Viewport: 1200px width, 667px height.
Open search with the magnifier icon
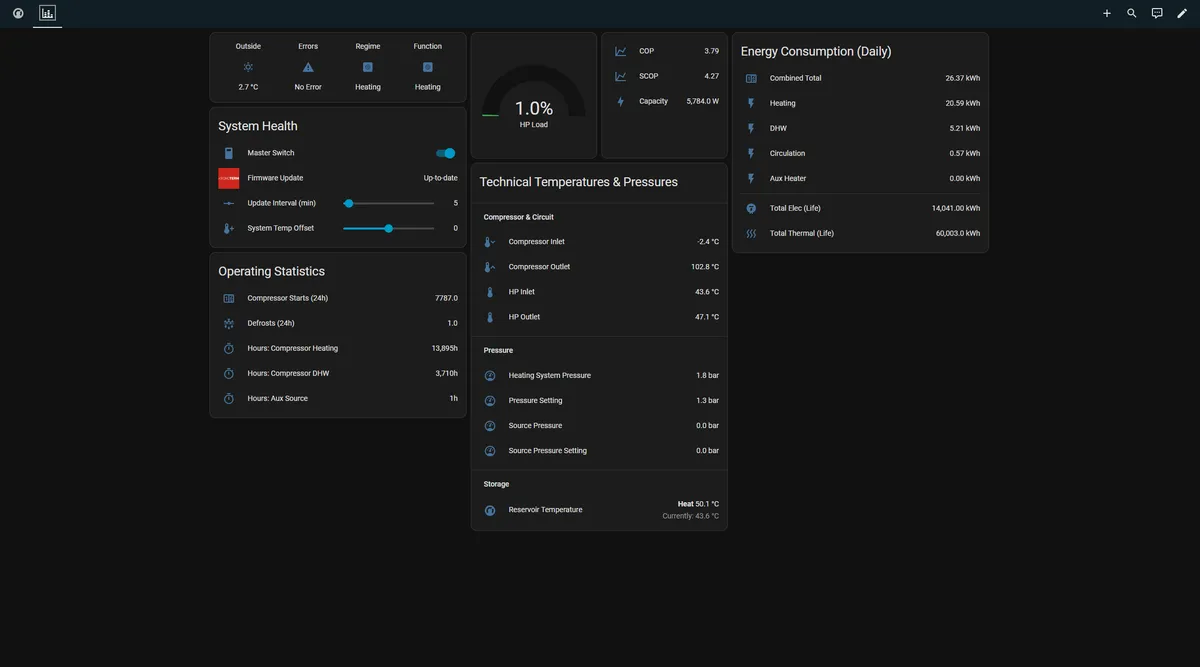tap(1132, 13)
